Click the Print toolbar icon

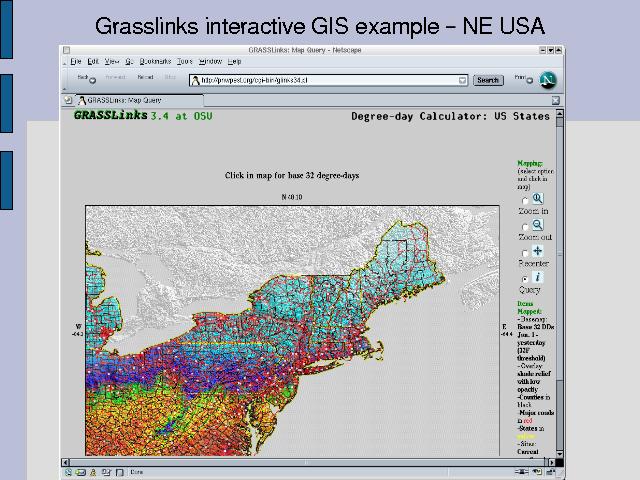pos(520,79)
